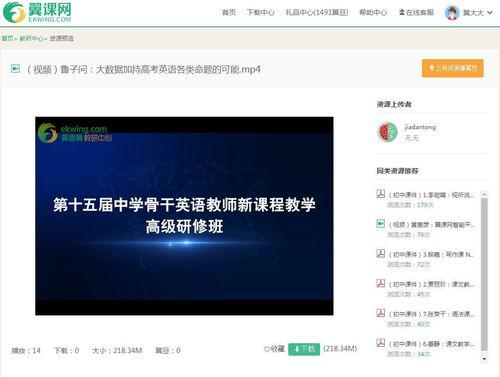Click the 资源上传者 section heading
The image size is (500, 377).
click(394, 104)
